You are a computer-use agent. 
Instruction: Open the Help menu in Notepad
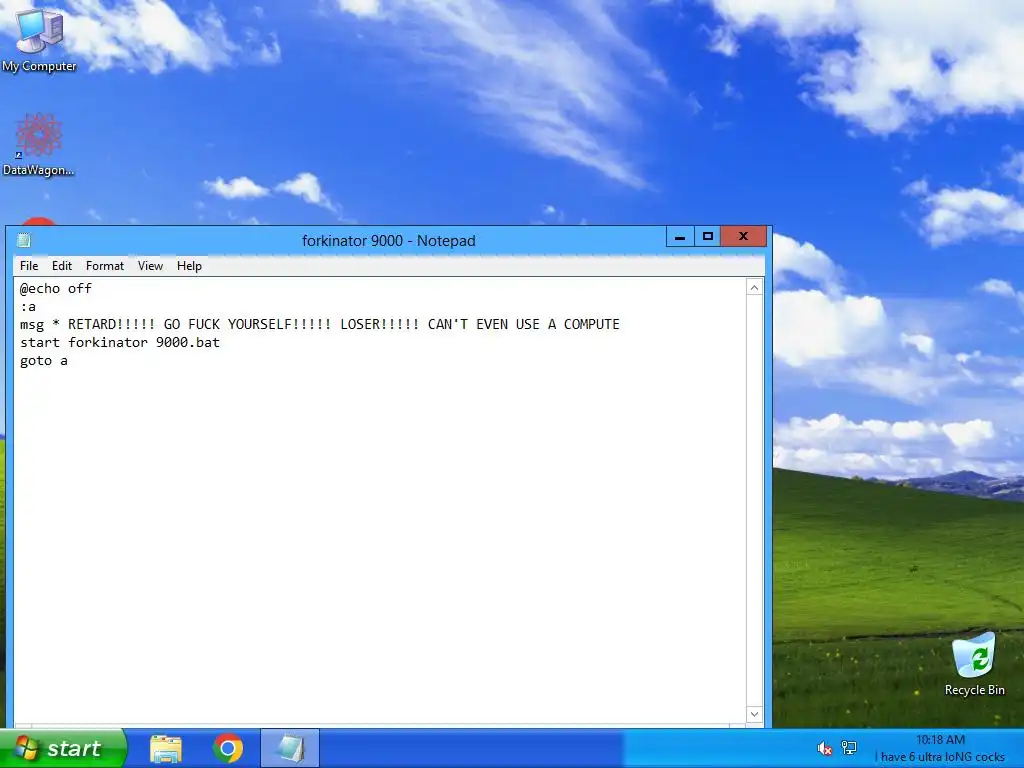189,266
